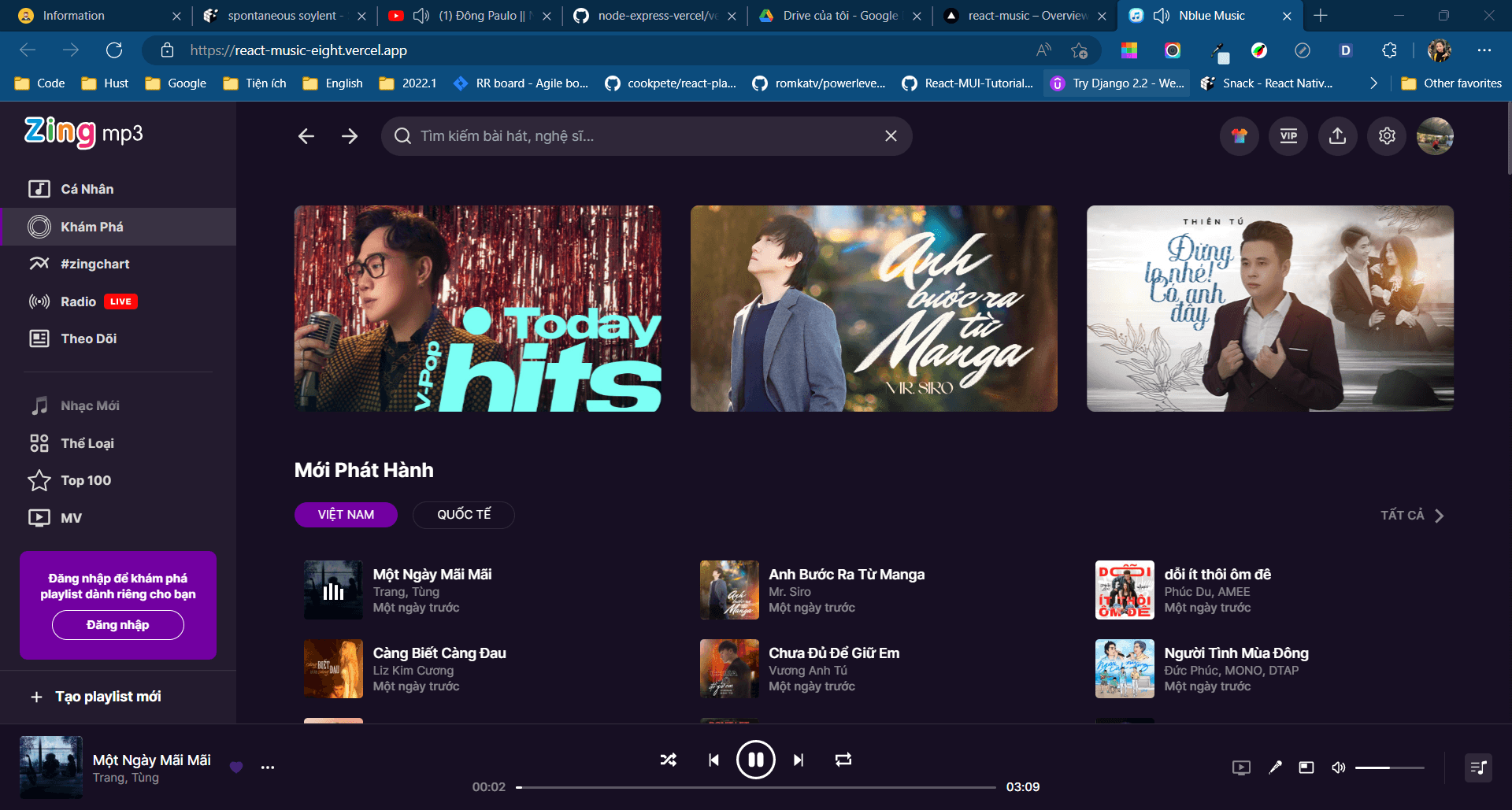The height and width of the screenshot is (810, 1512).
Task: Adjust the volume slider
Action: (x=1389, y=767)
